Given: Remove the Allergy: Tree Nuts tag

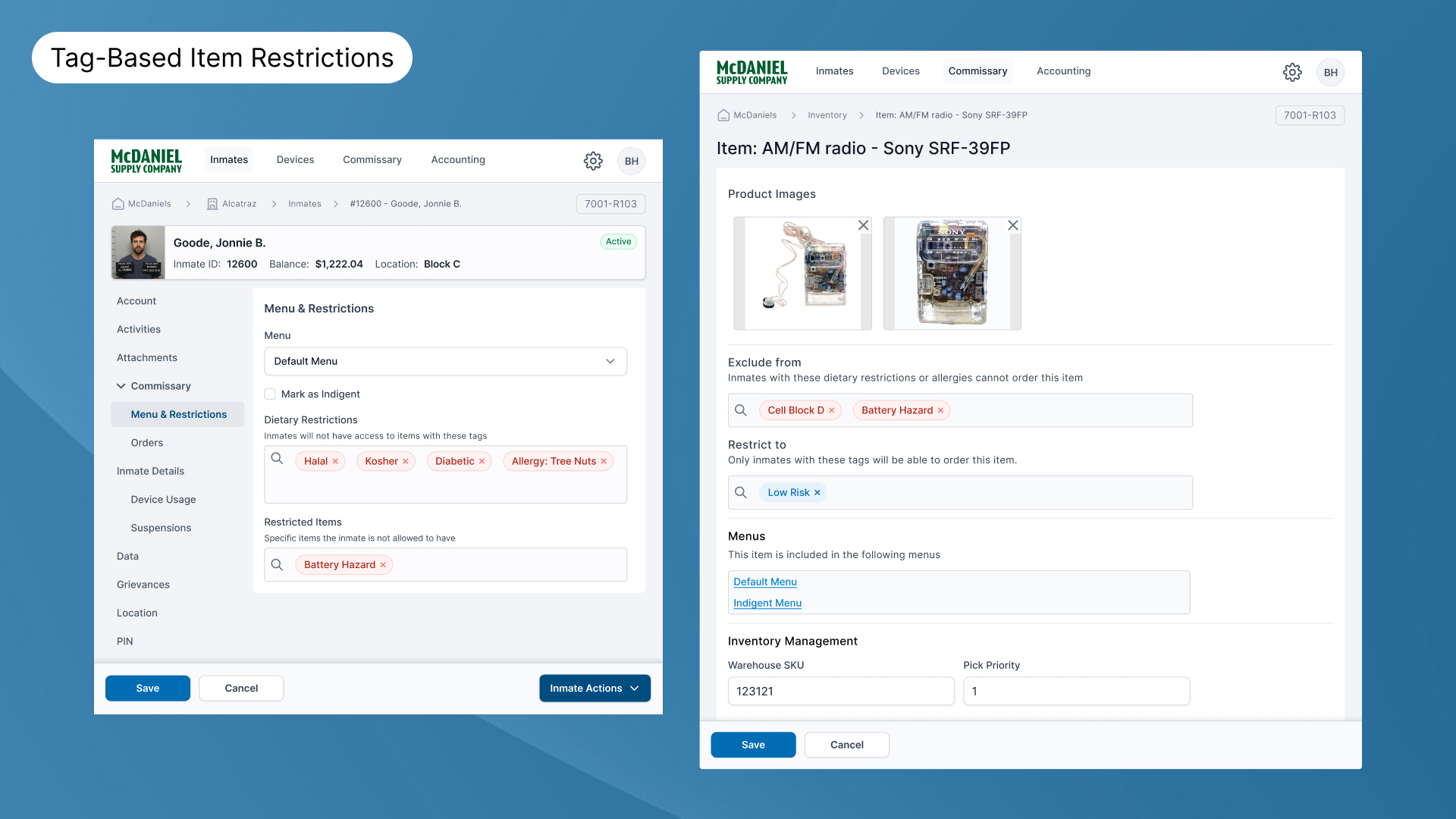Looking at the screenshot, I should 604,461.
